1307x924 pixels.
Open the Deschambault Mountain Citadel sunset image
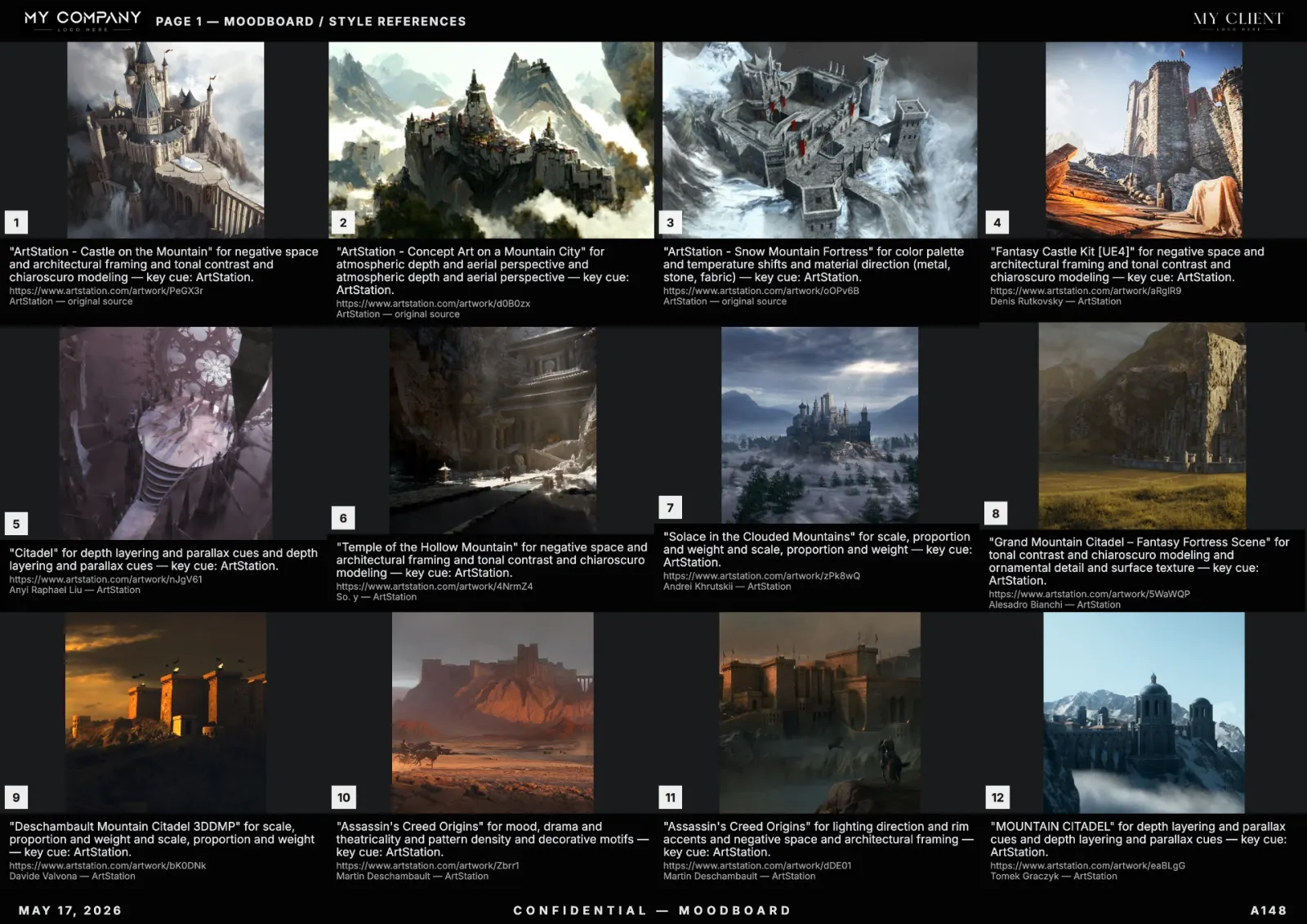166,712
